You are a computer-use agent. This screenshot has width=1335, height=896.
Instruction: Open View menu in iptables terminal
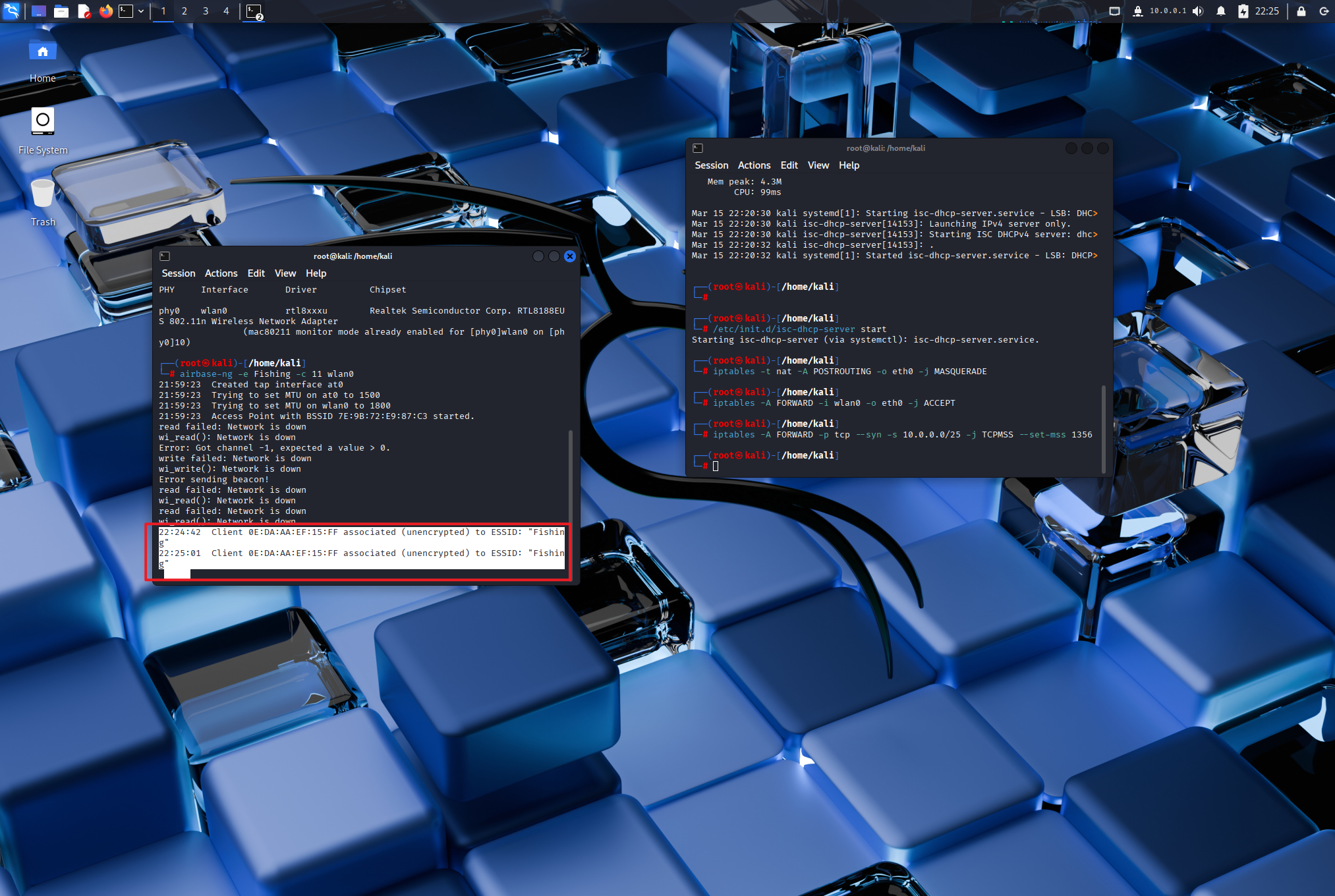click(818, 165)
